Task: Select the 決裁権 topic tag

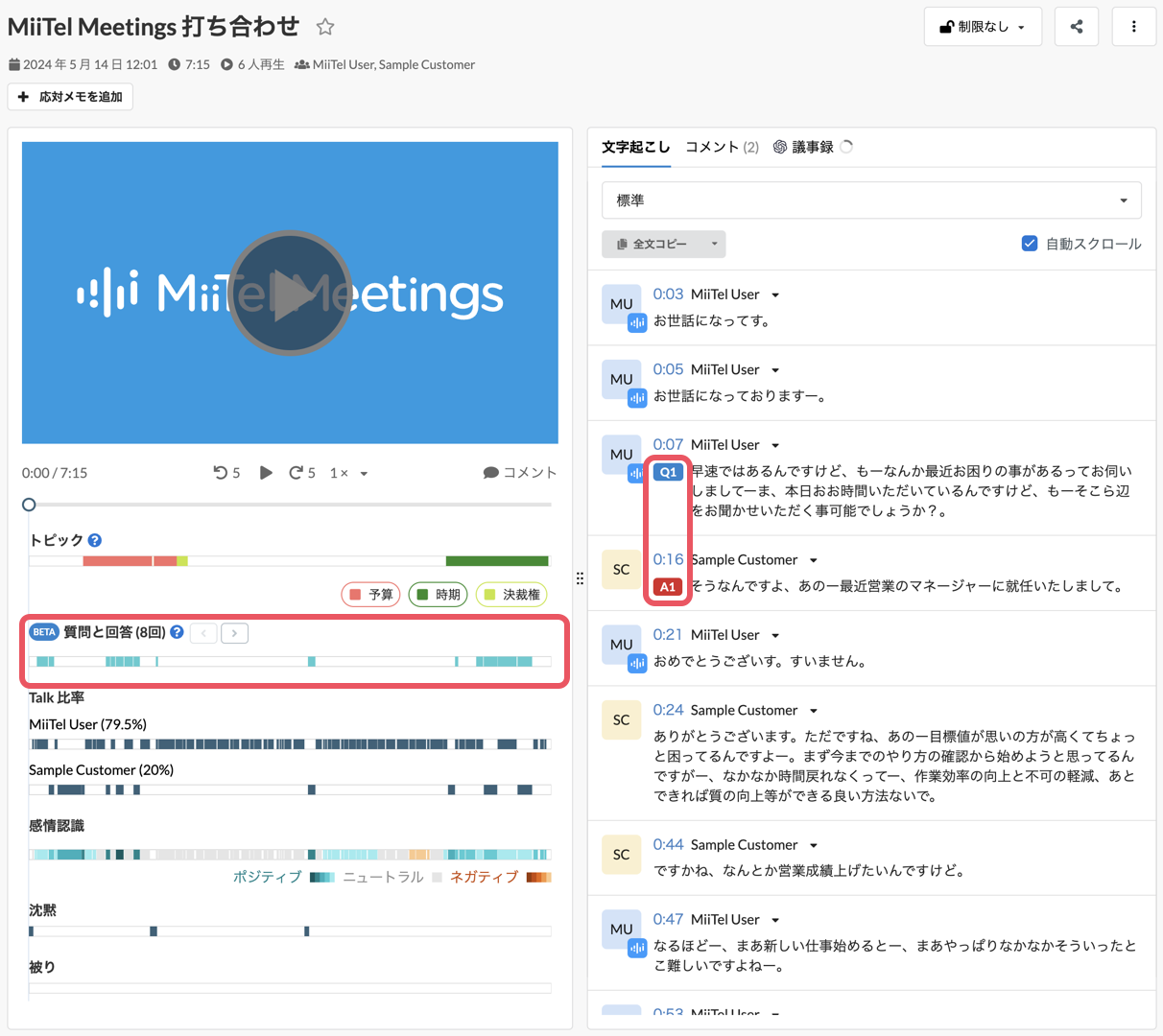Action: coord(511,595)
